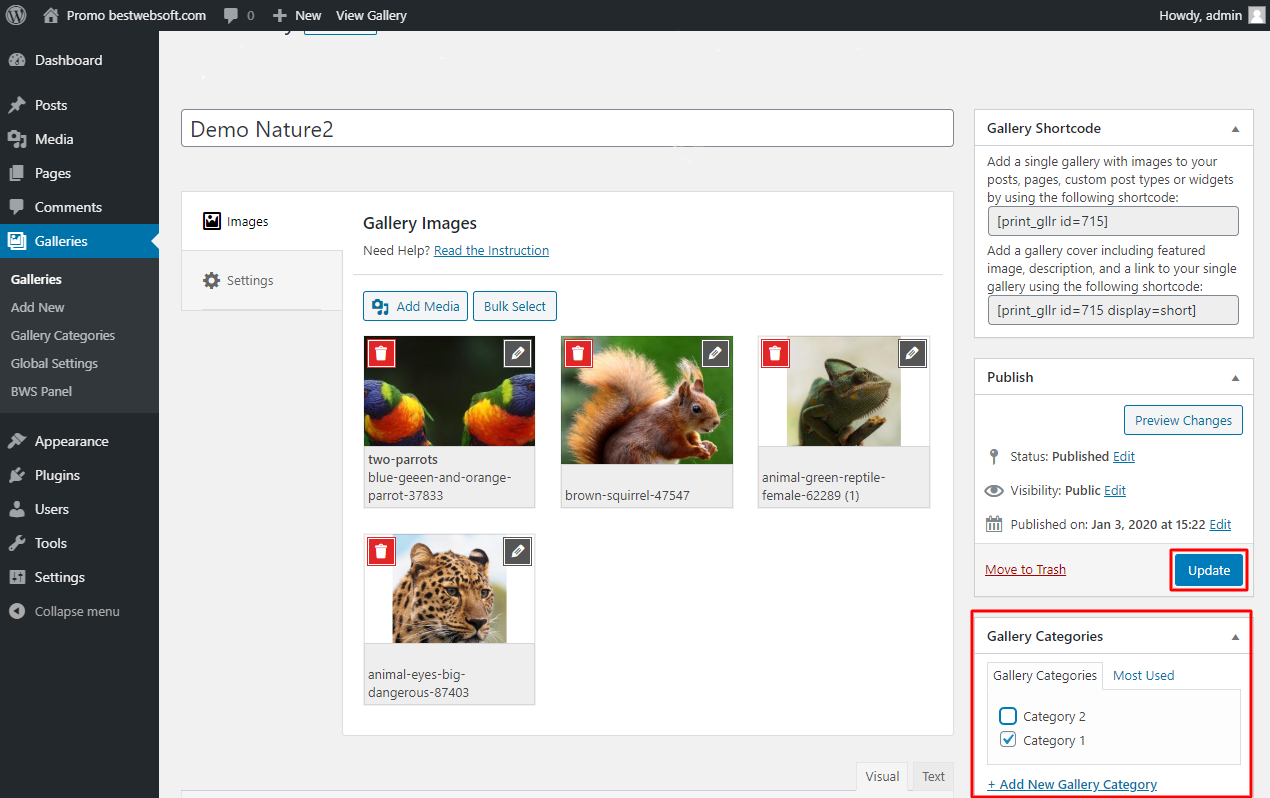Switch editor to Text tab
This screenshot has width=1270, height=798.
point(933,776)
